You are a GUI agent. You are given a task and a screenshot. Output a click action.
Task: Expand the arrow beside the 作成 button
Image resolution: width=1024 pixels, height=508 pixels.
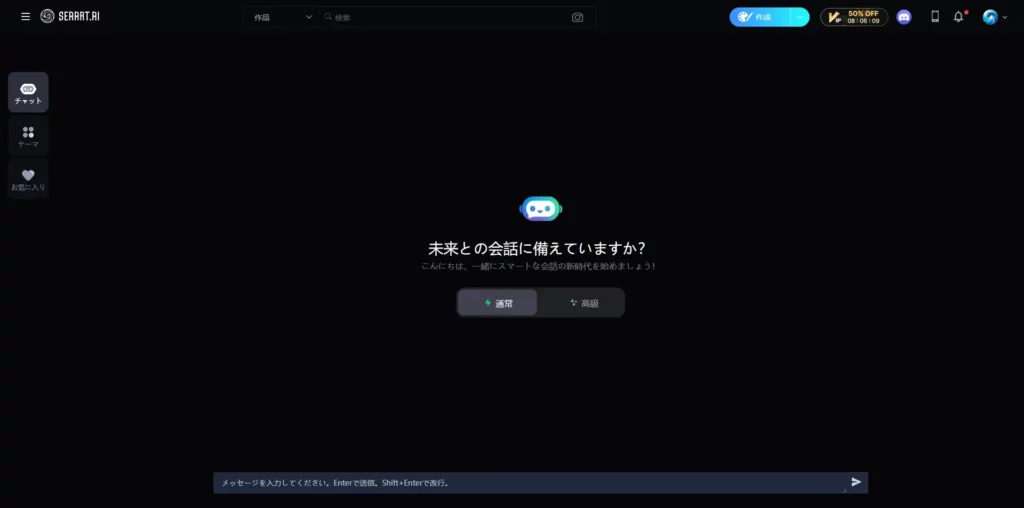click(800, 17)
